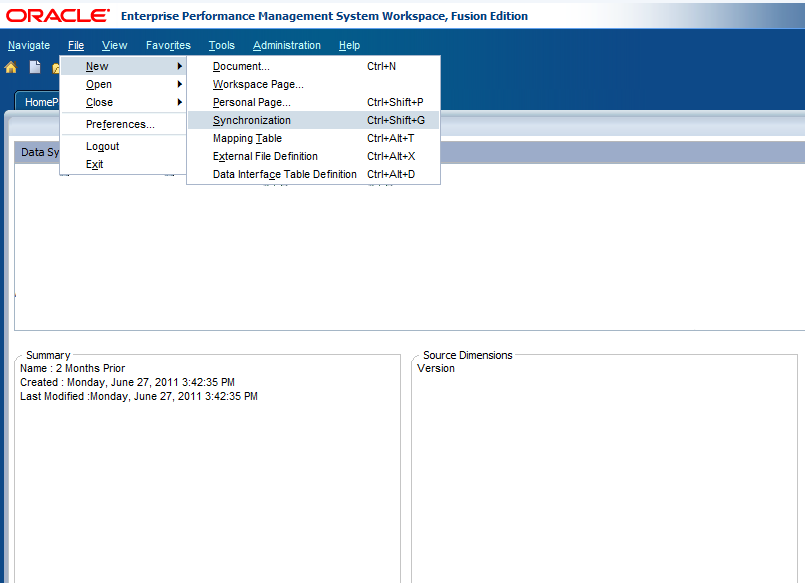The height and width of the screenshot is (583, 805).
Task: Click the Open folder toolbar icon
Action: click(57, 65)
